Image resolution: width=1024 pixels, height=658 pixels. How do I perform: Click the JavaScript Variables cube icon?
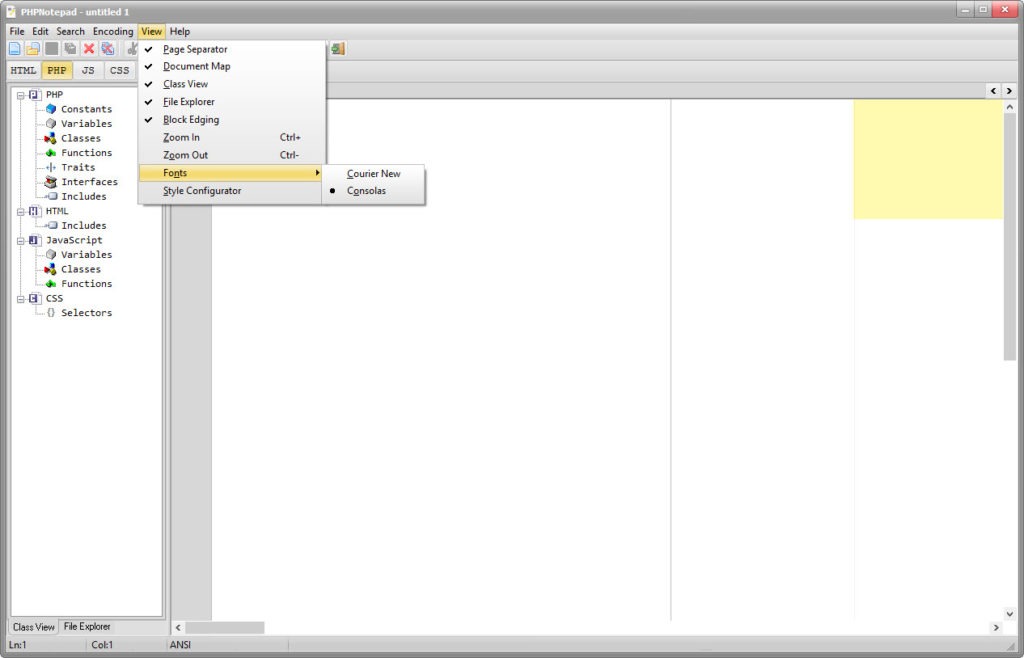click(x=51, y=255)
